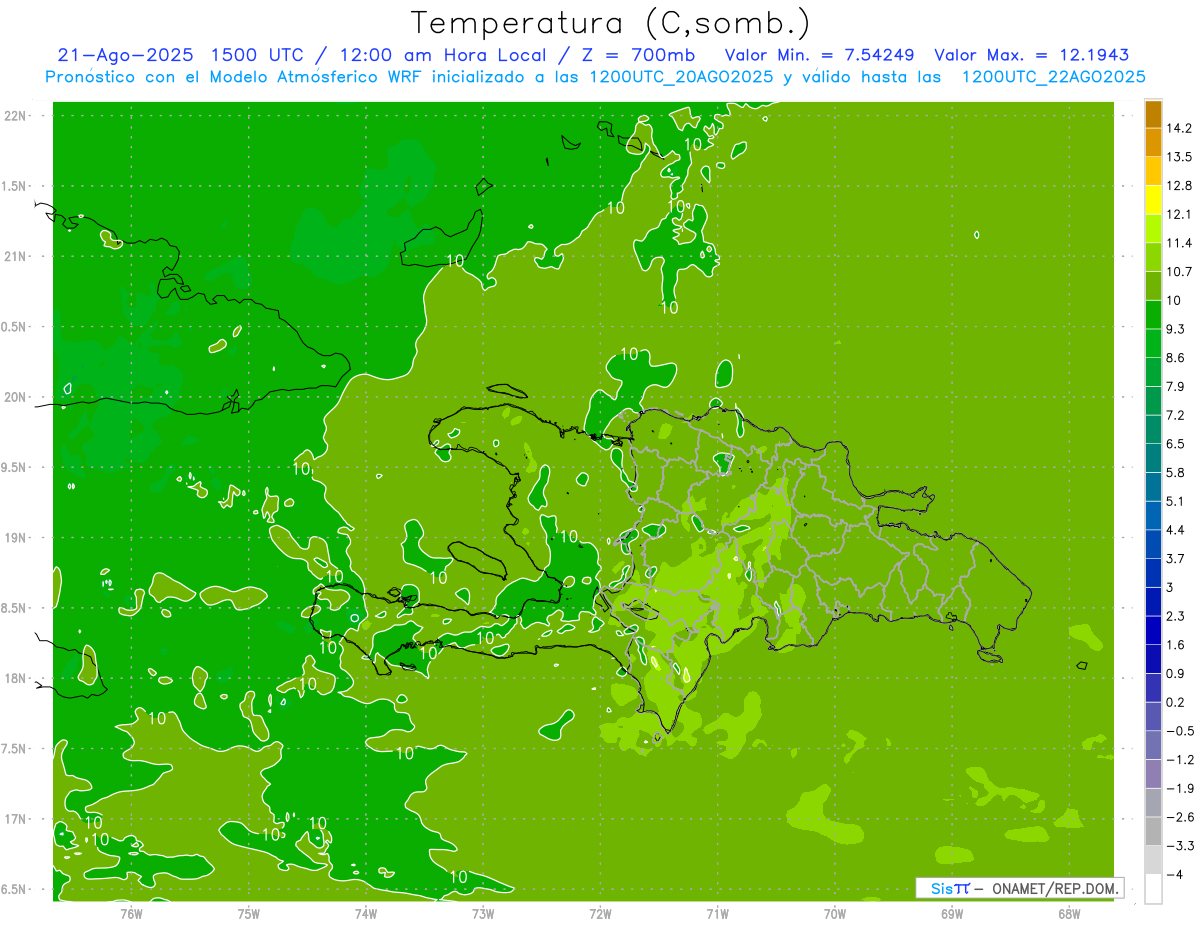Click the valid-until stamp "1200UTC_22AGO2025"
Viewport: 1200px width, 927px height.
pos(1053,77)
